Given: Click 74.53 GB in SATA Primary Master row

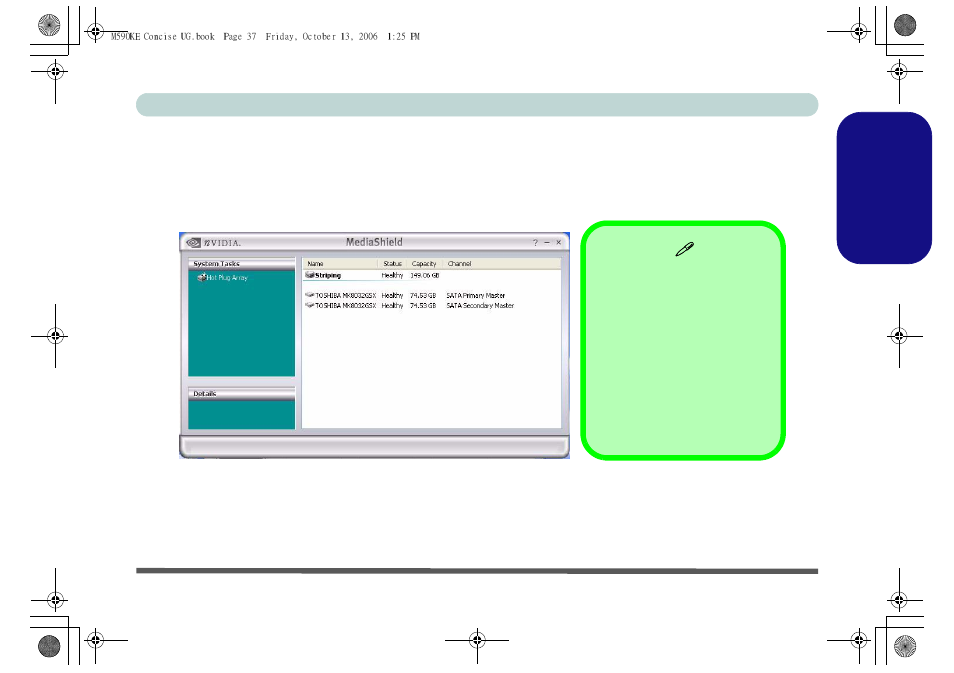Looking at the screenshot, I should coord(423,296).
